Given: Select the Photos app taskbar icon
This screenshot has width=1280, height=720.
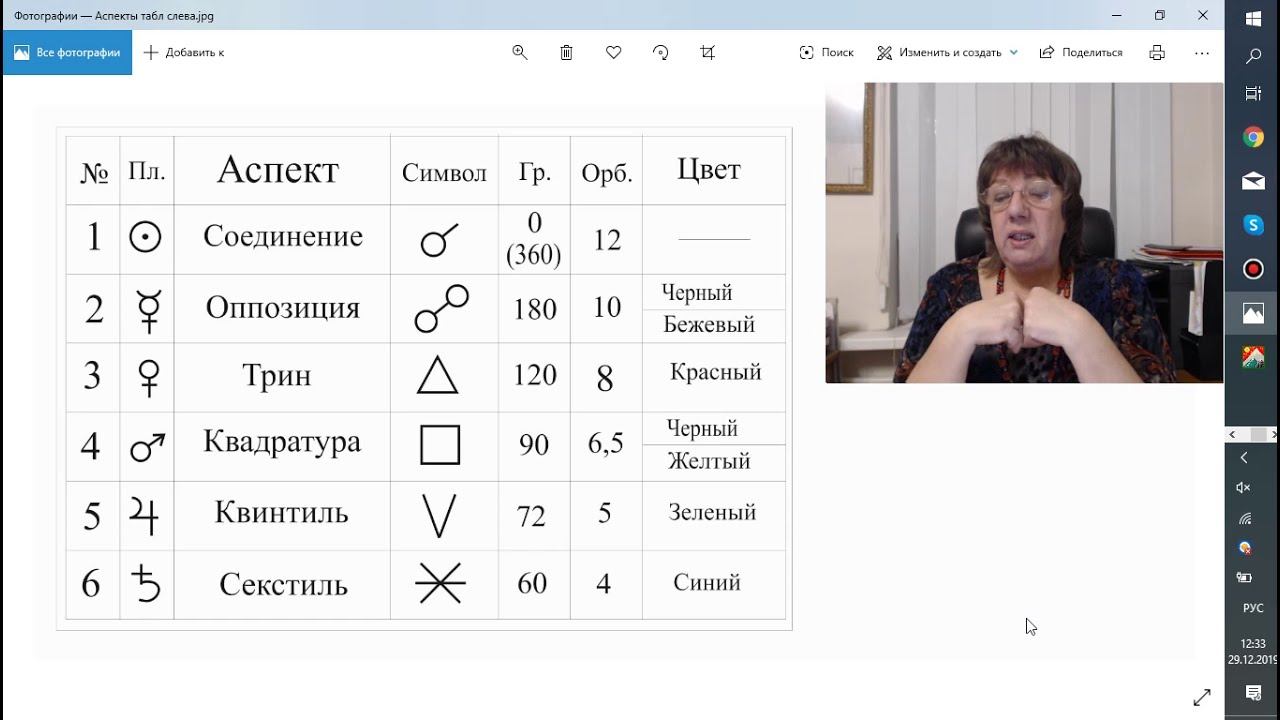Looking at the screenshot, I should click(x=1253, y=313).
